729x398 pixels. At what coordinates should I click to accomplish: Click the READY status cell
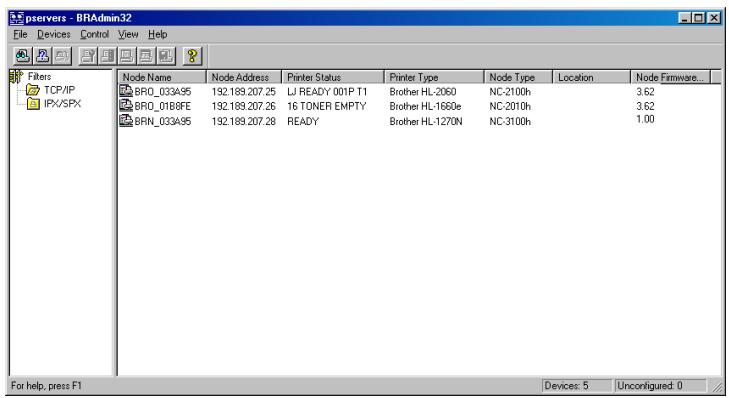point(303,121)
